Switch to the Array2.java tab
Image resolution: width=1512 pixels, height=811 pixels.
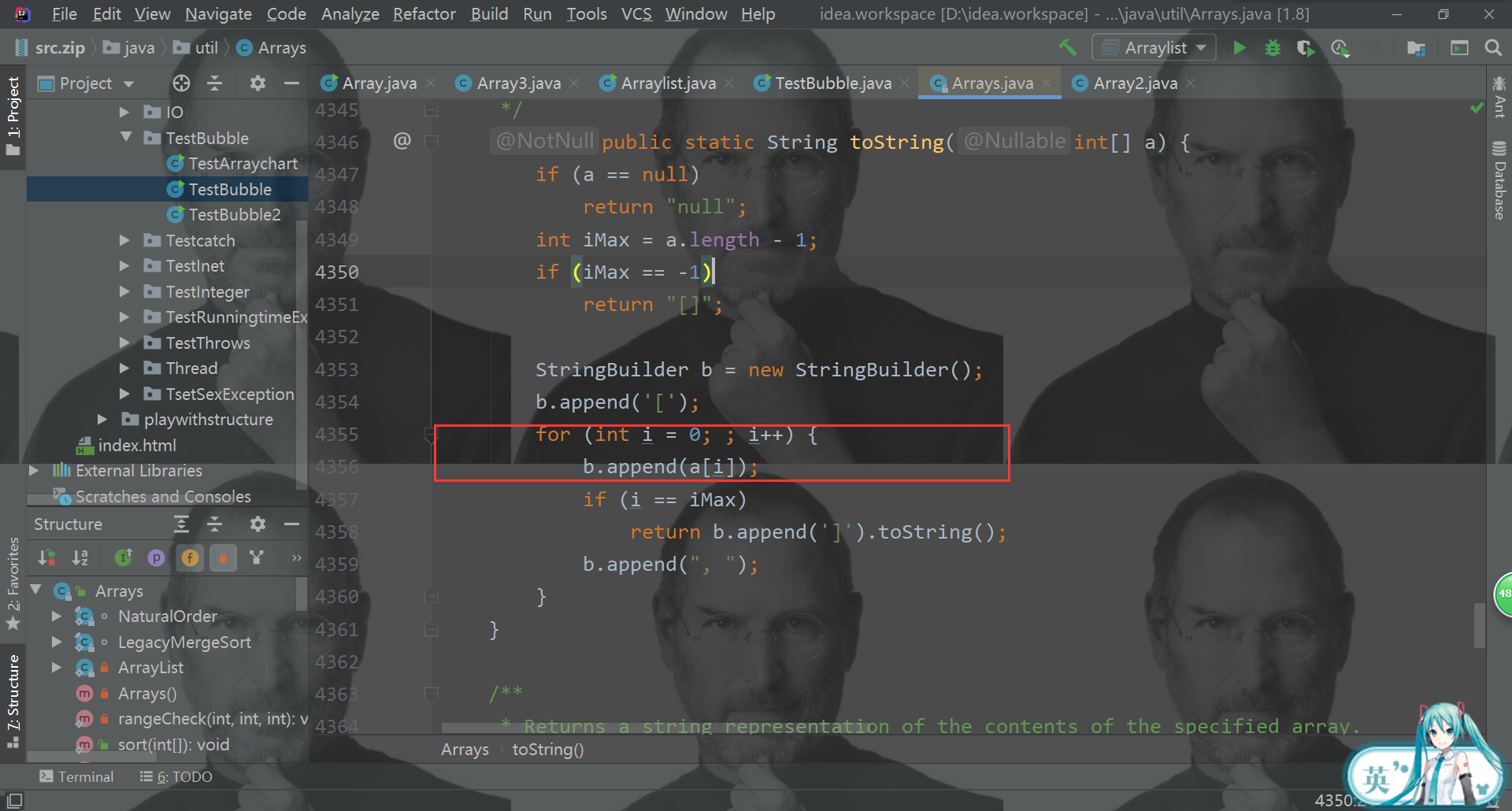click(1135, 83)
